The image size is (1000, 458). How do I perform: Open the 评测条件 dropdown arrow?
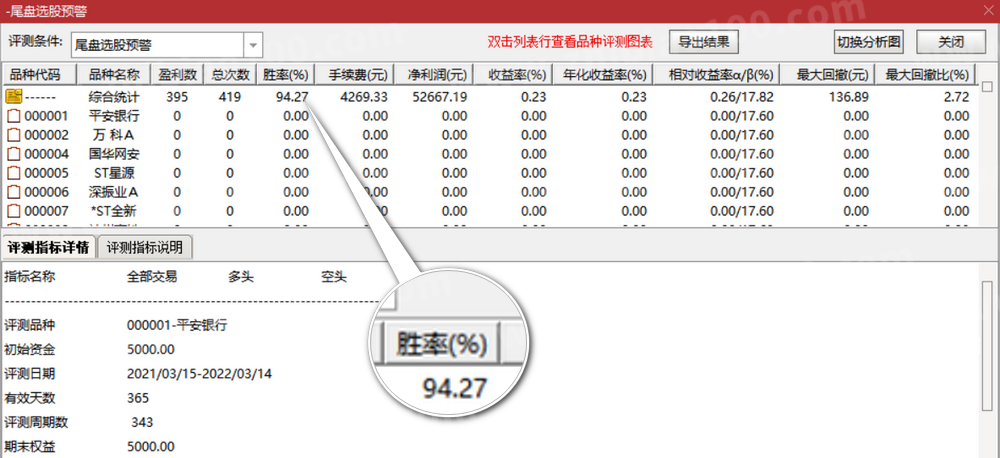[x=253, y=44]
